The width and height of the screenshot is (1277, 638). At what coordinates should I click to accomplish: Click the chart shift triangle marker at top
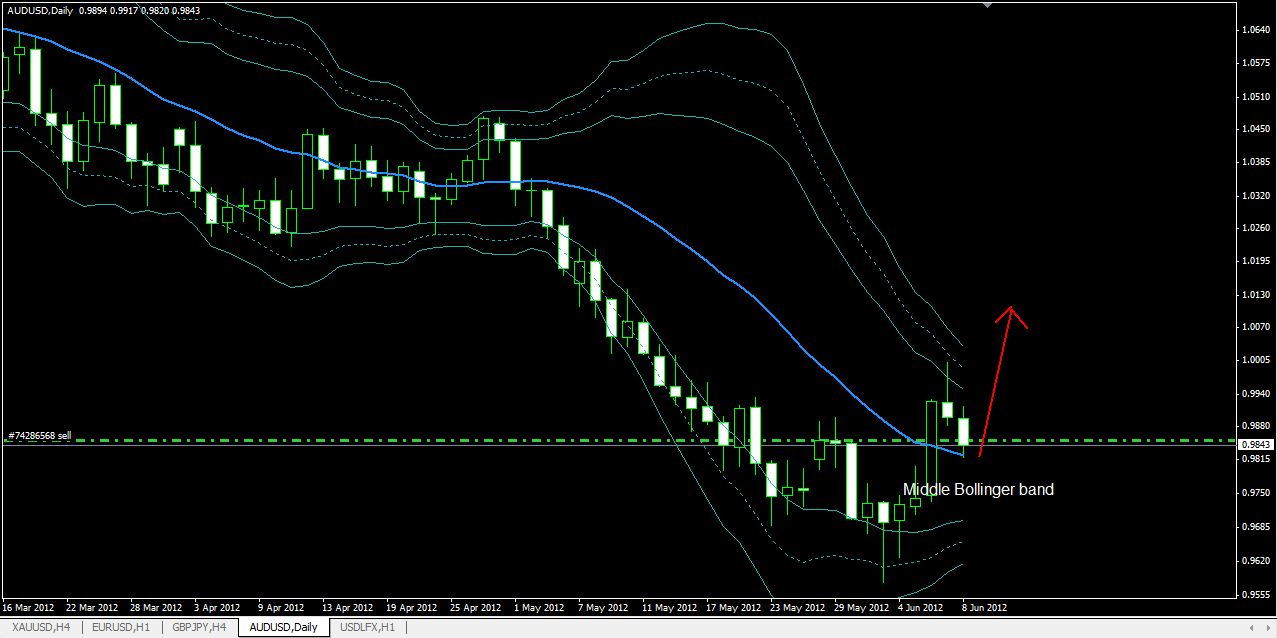988,6
